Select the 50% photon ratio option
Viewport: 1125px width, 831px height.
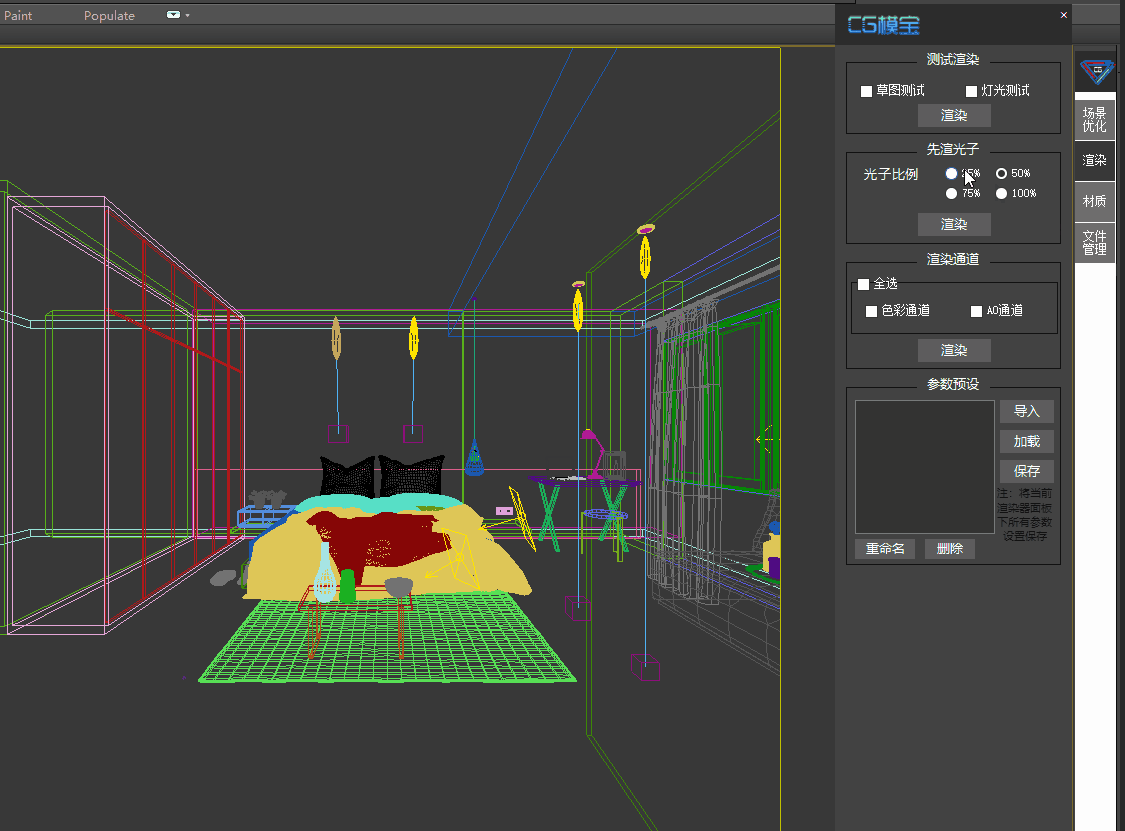pyautogui.click(x=1001, y=174)
